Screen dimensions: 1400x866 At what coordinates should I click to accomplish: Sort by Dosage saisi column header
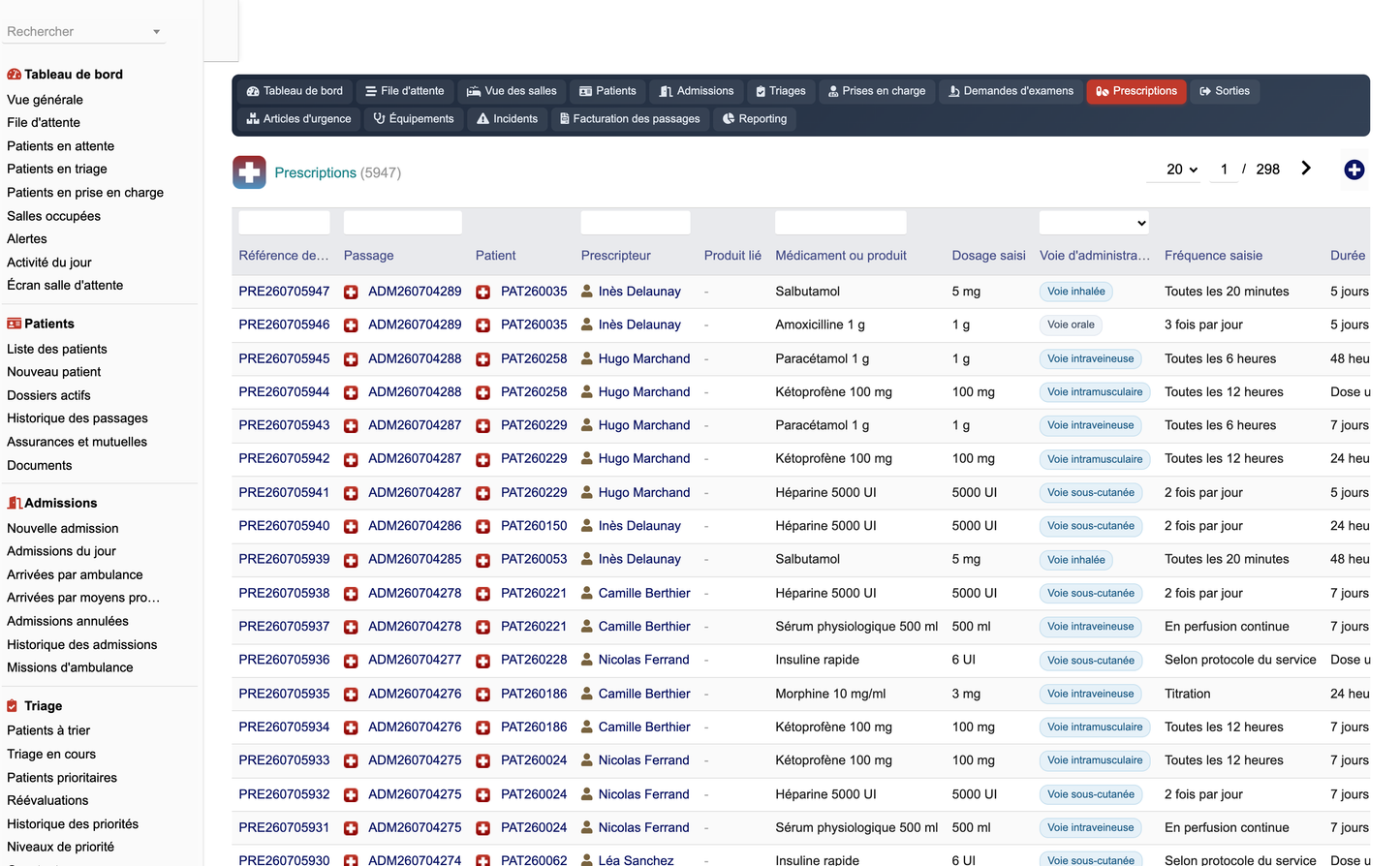pos(988,256)
